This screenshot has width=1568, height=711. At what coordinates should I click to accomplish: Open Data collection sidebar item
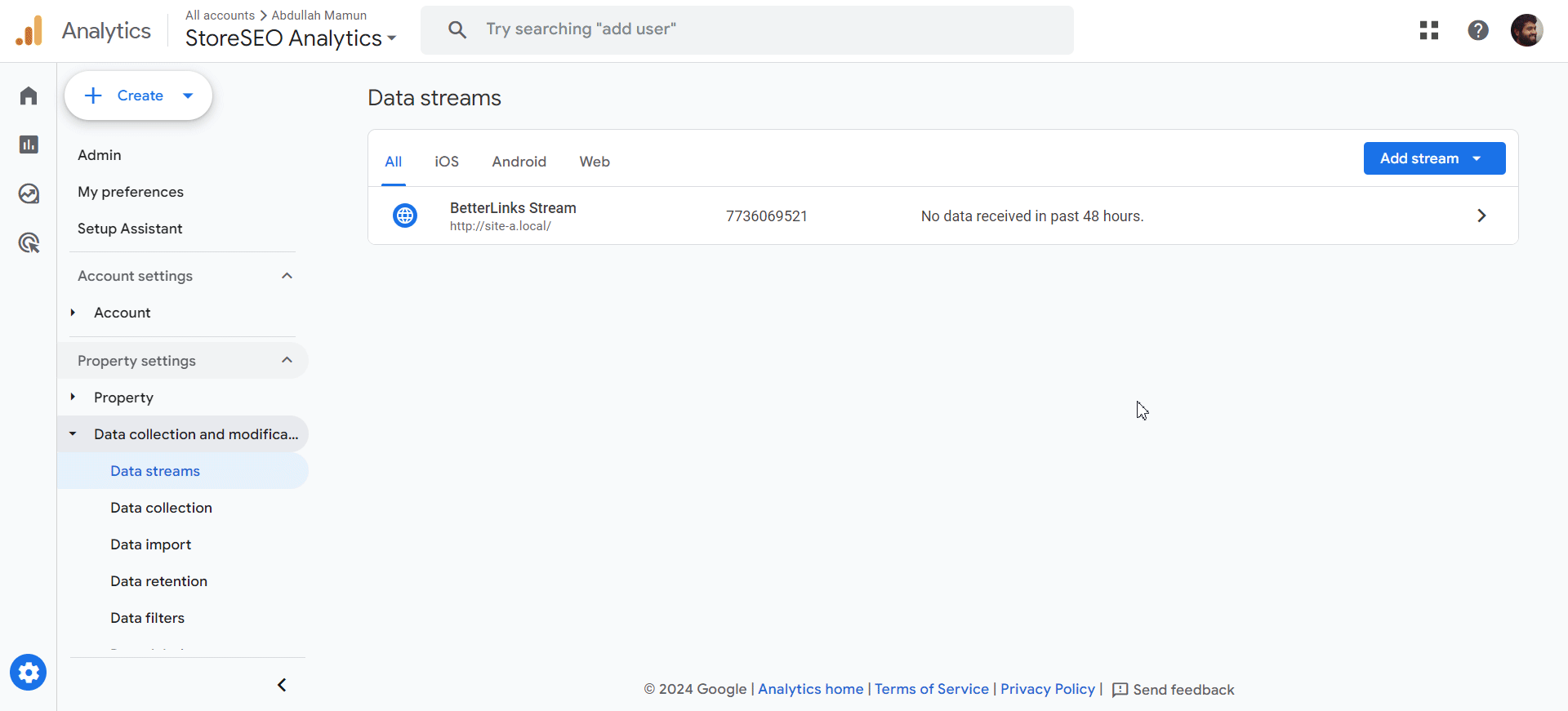pyautogui.click(x=162, y=508)
